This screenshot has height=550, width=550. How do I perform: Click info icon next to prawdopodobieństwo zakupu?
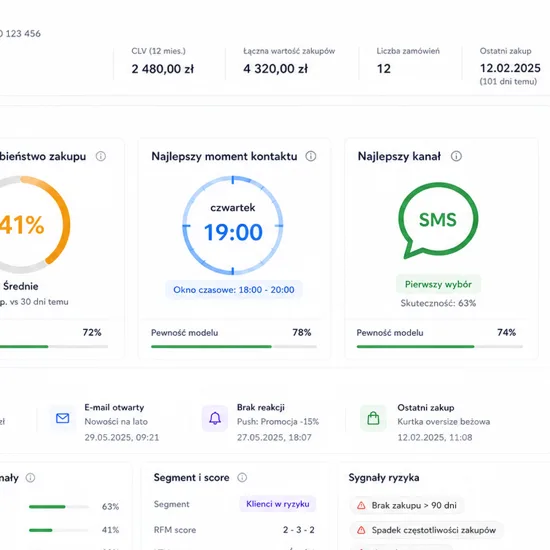[x=101, y=156]
